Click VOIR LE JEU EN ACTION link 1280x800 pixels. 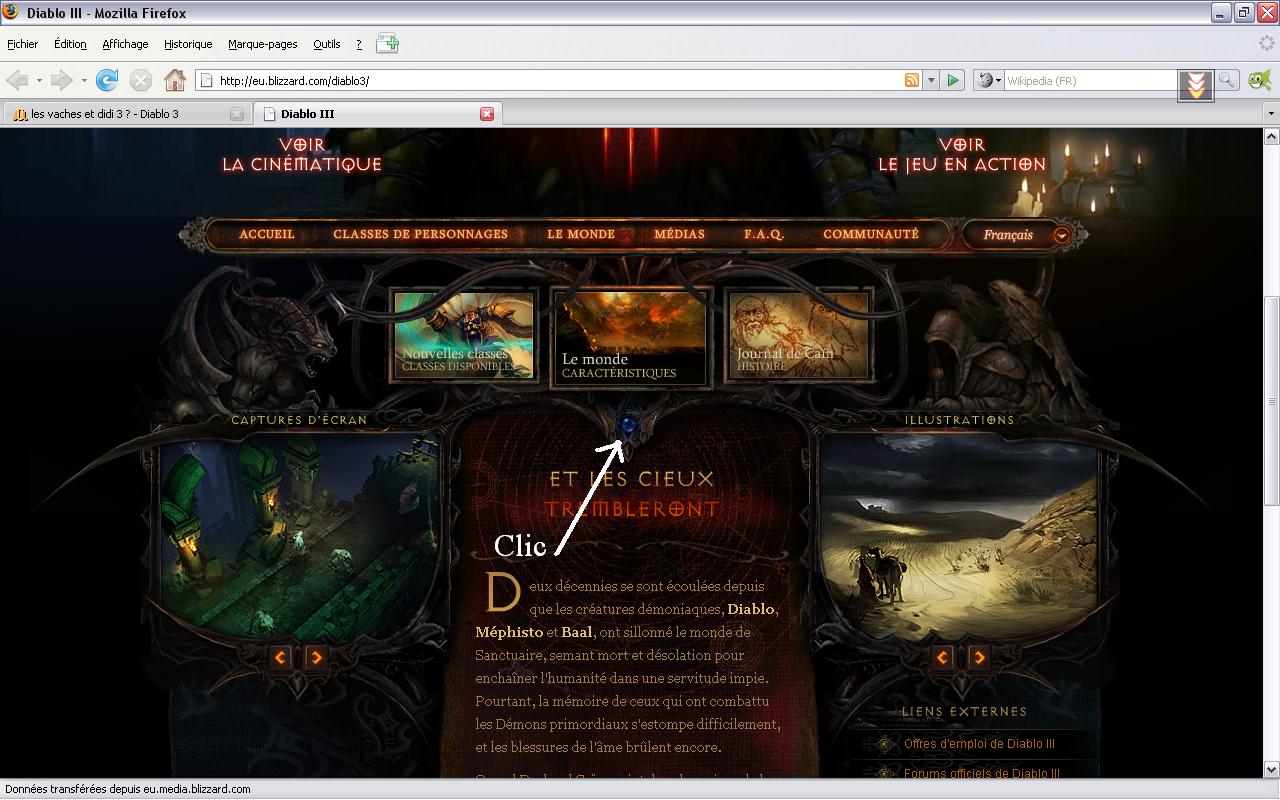click(x=962, y=155)
